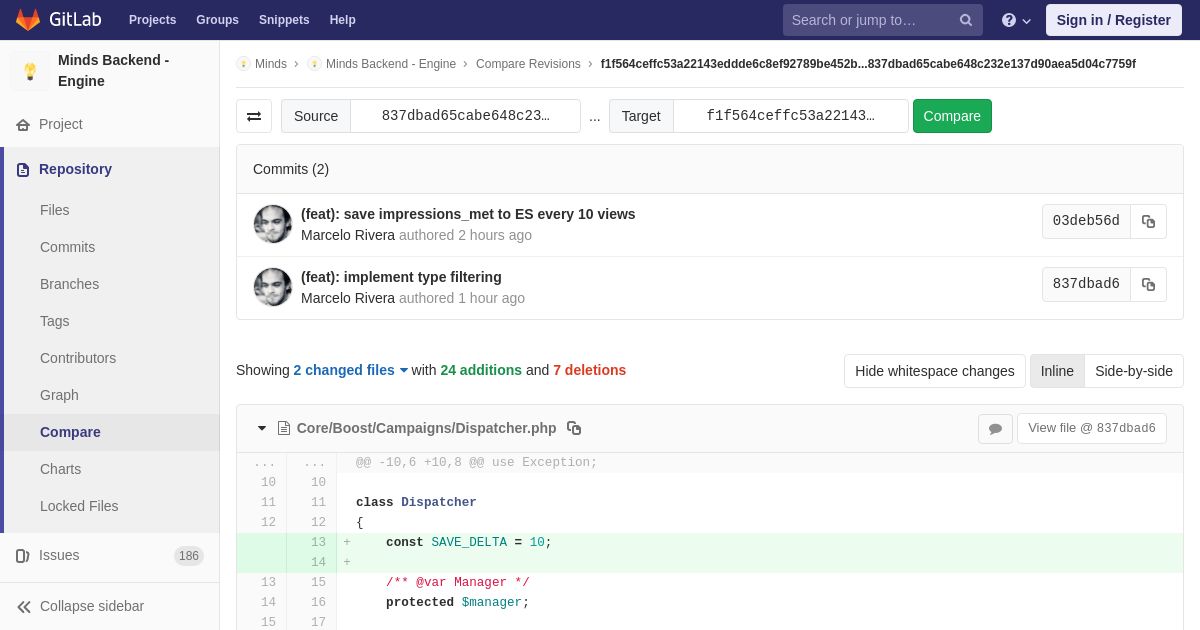Click Minds Backend - Engine breadcrumb

(x=391, y=64)
